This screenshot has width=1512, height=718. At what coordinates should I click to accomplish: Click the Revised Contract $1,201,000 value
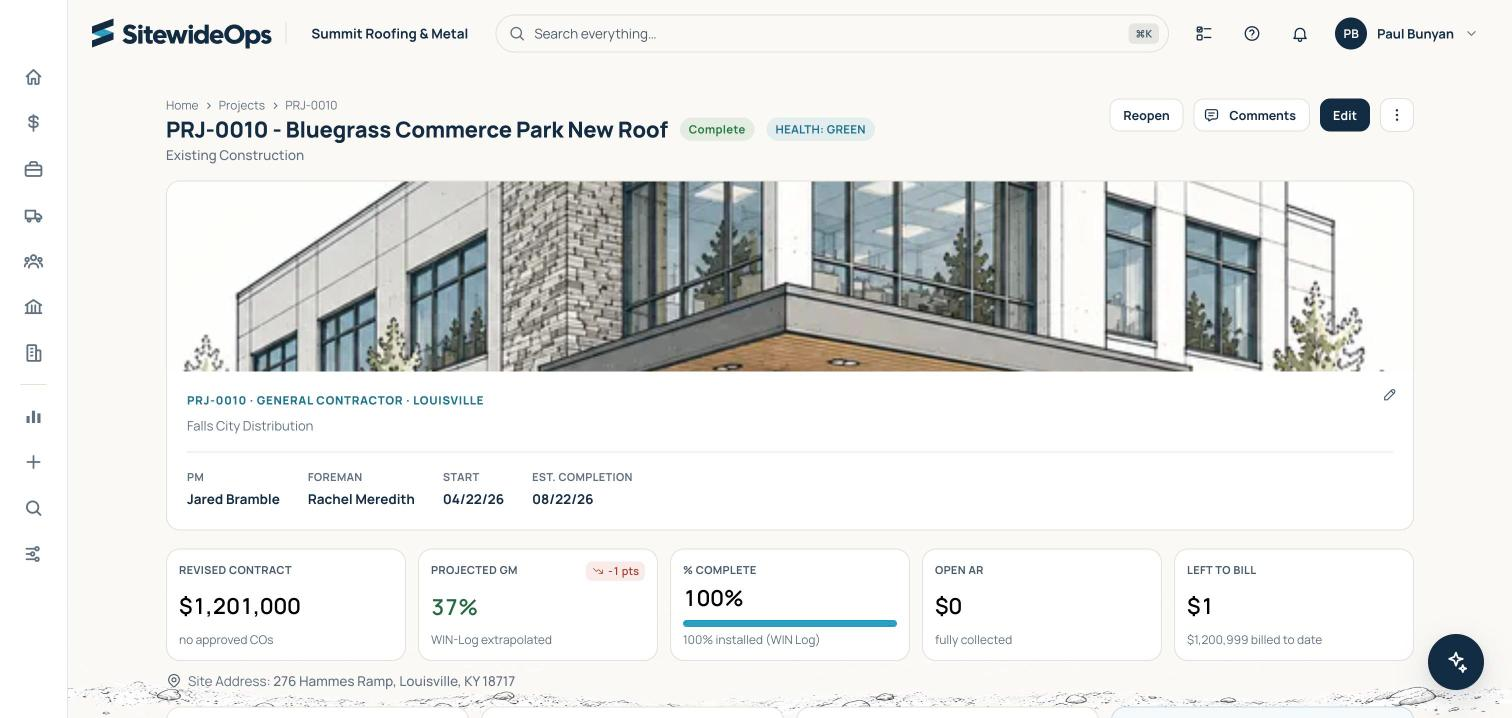[x=240, y=606]
